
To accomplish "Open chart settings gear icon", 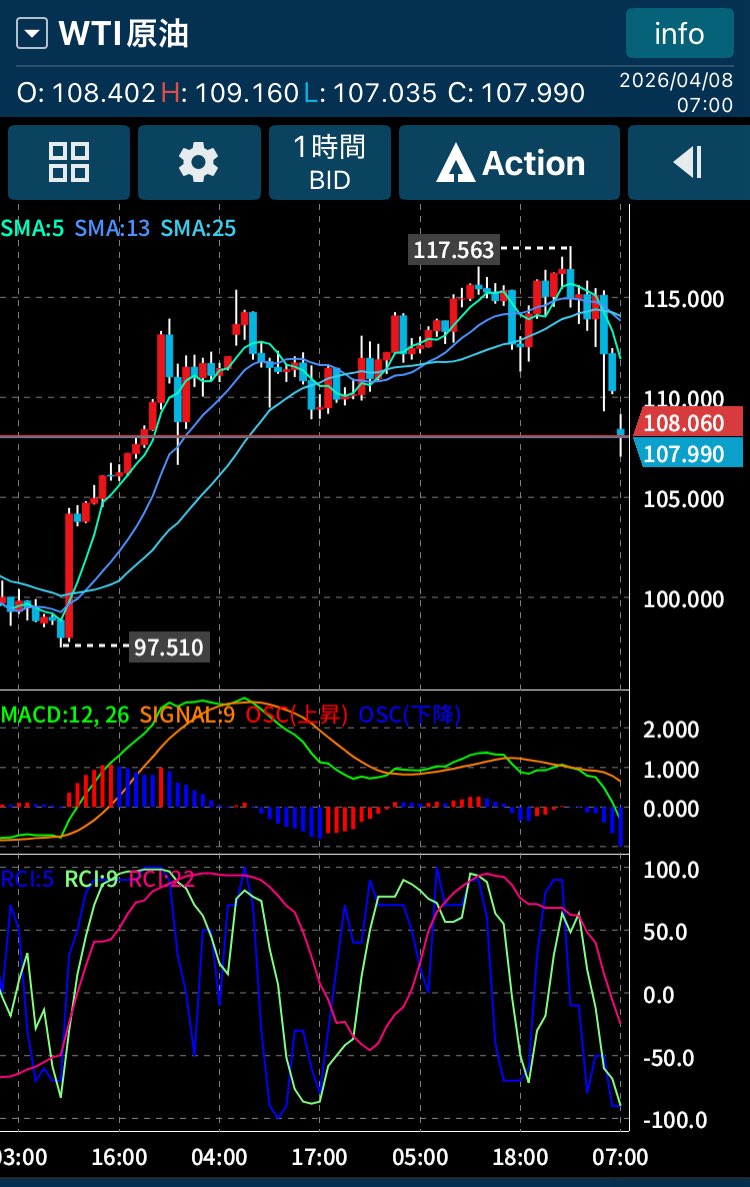I will (199, 163).
